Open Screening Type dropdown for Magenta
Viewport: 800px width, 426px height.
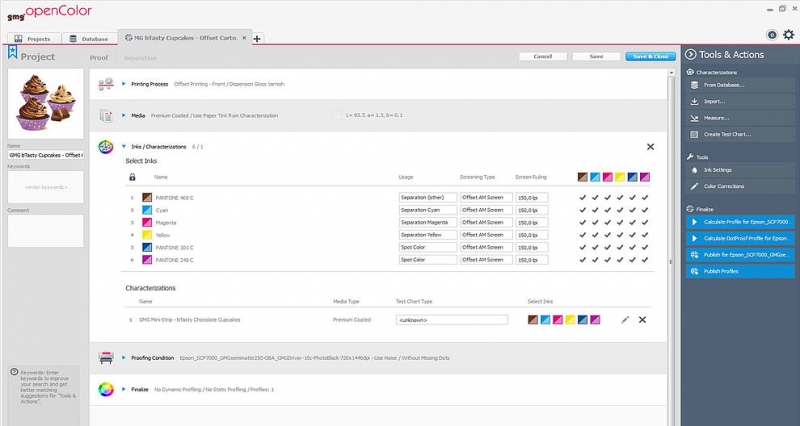pyautogui.click(x=486, y=222)
